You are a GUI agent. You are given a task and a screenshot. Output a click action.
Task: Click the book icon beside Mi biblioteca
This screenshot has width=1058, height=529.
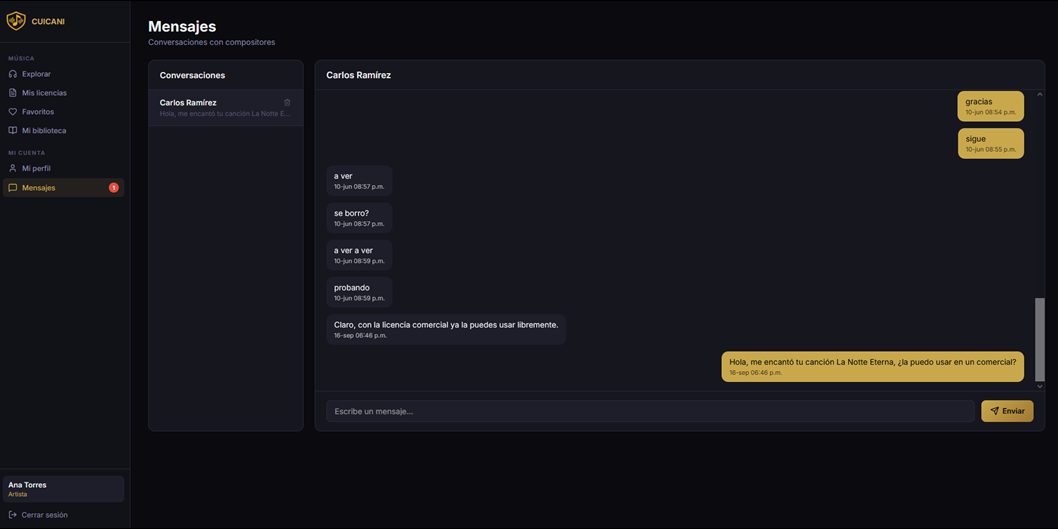(12, 131)
